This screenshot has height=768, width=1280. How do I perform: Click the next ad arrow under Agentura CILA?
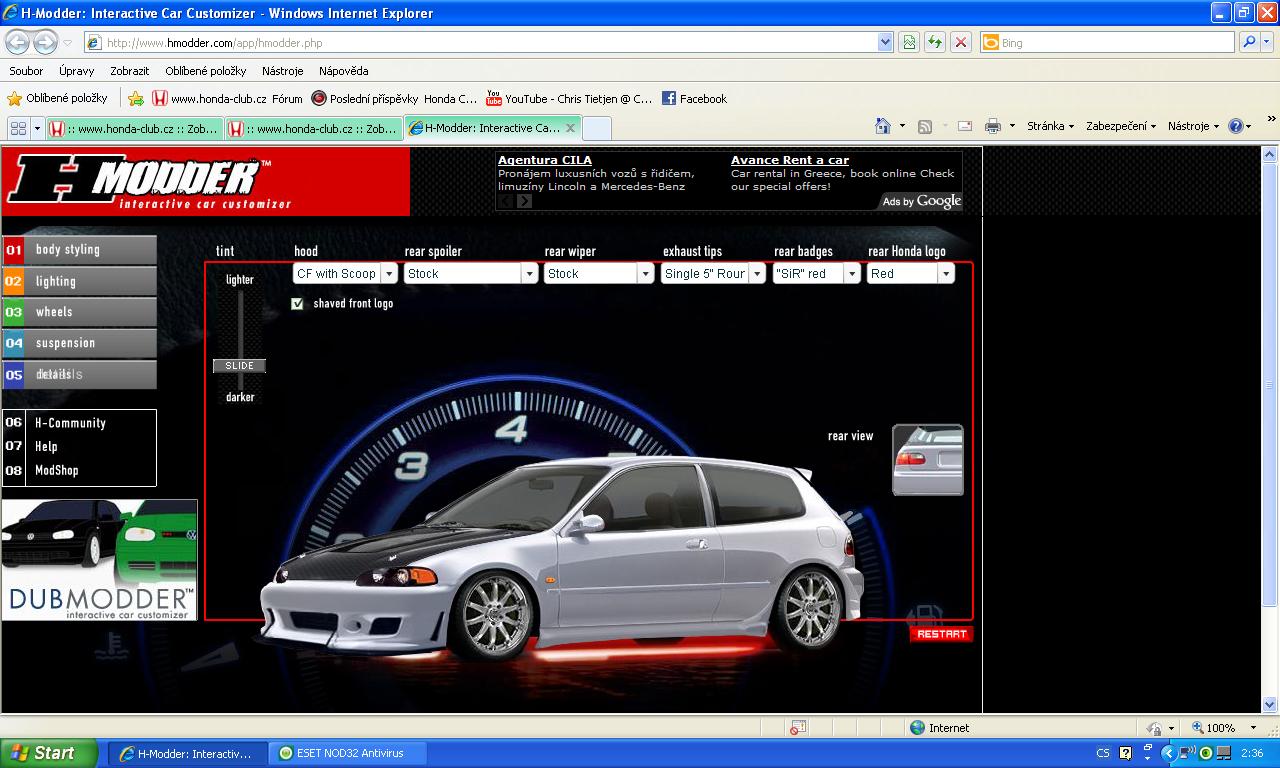pos(524,201)
